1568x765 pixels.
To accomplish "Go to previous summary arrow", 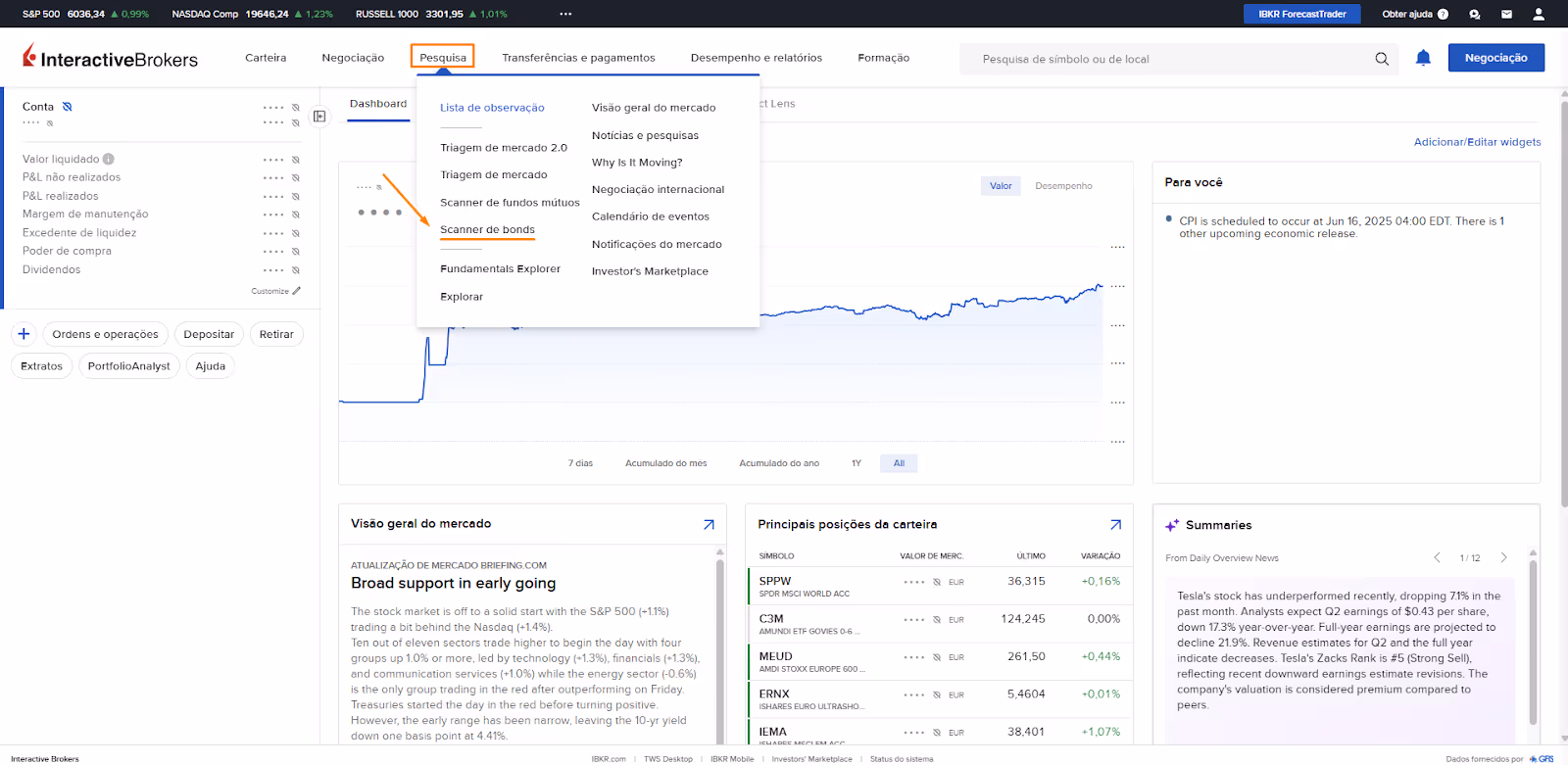I will click(1438, 557).
